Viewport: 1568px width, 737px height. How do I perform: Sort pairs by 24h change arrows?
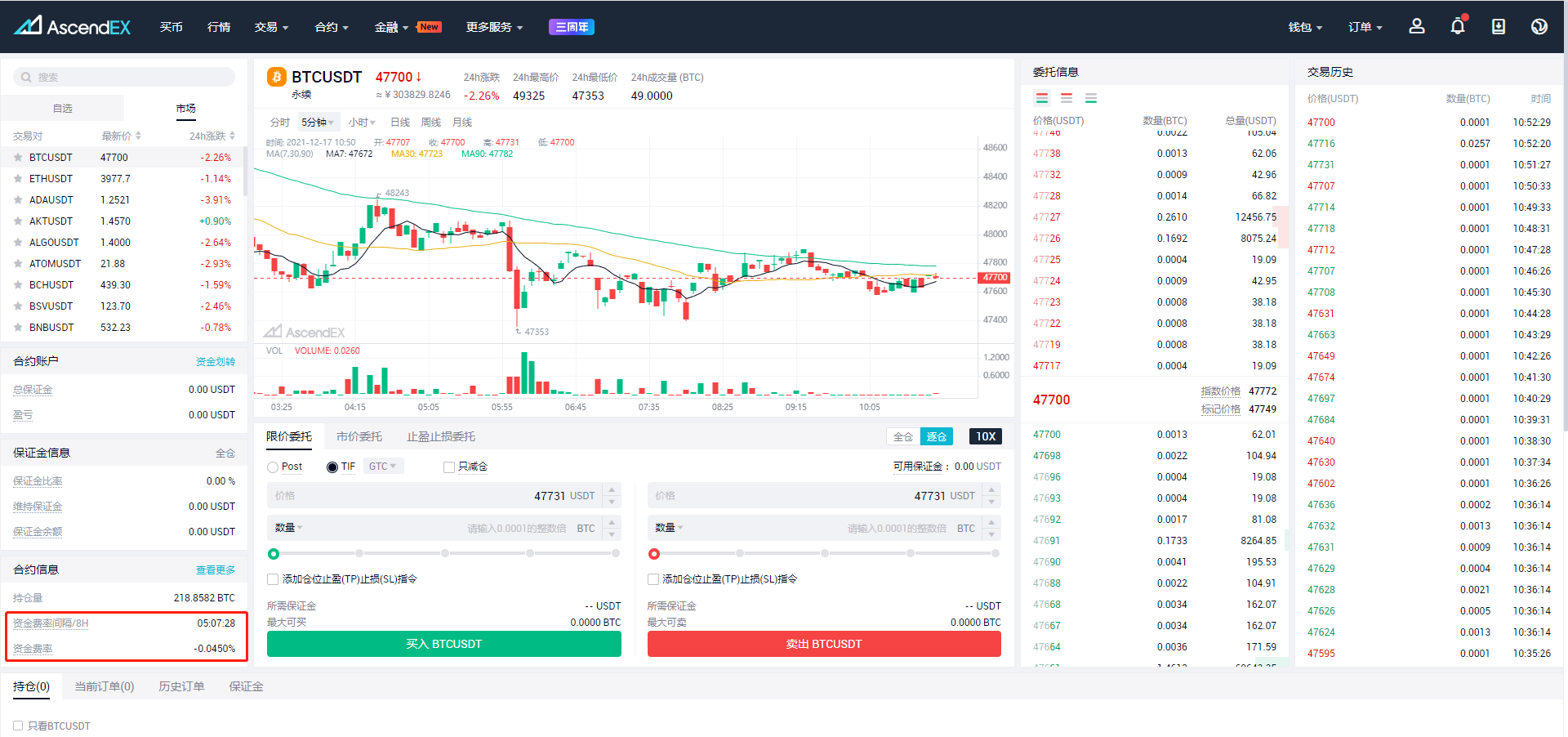coord(232,136)
